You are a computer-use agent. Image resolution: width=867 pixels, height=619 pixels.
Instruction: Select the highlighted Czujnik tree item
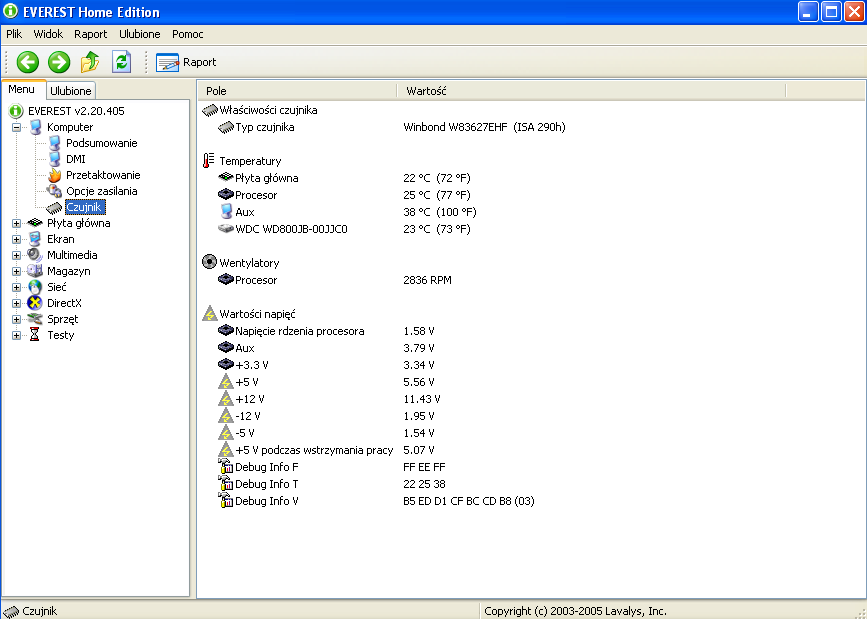pyautogui.click(x=85, y=207)
